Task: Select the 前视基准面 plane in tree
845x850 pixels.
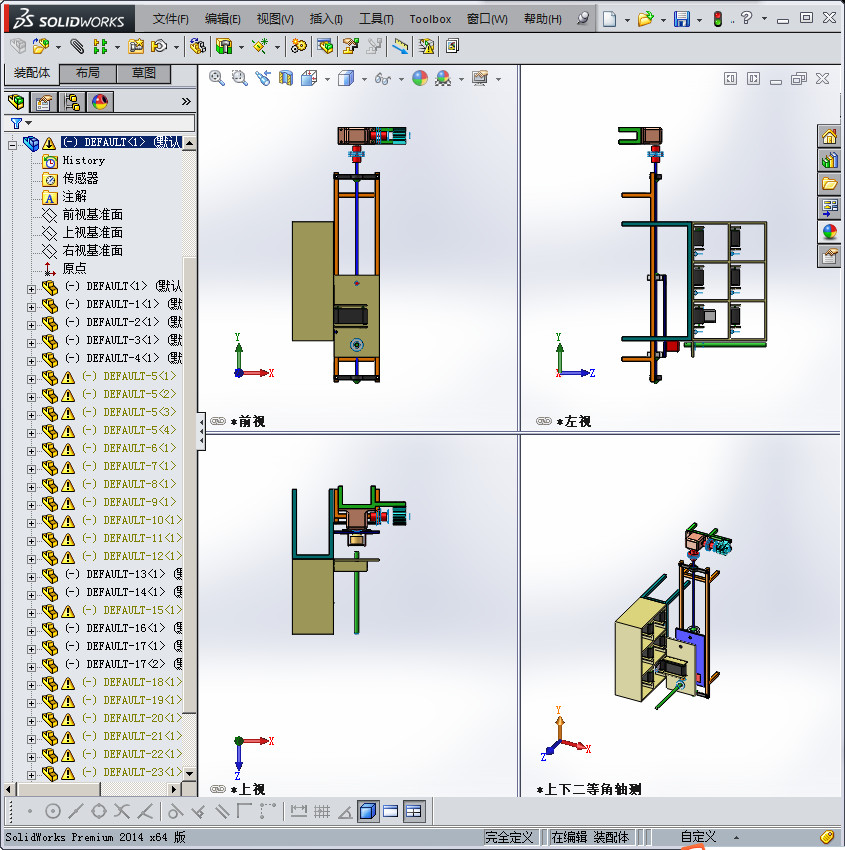Action: click(92, 215)
